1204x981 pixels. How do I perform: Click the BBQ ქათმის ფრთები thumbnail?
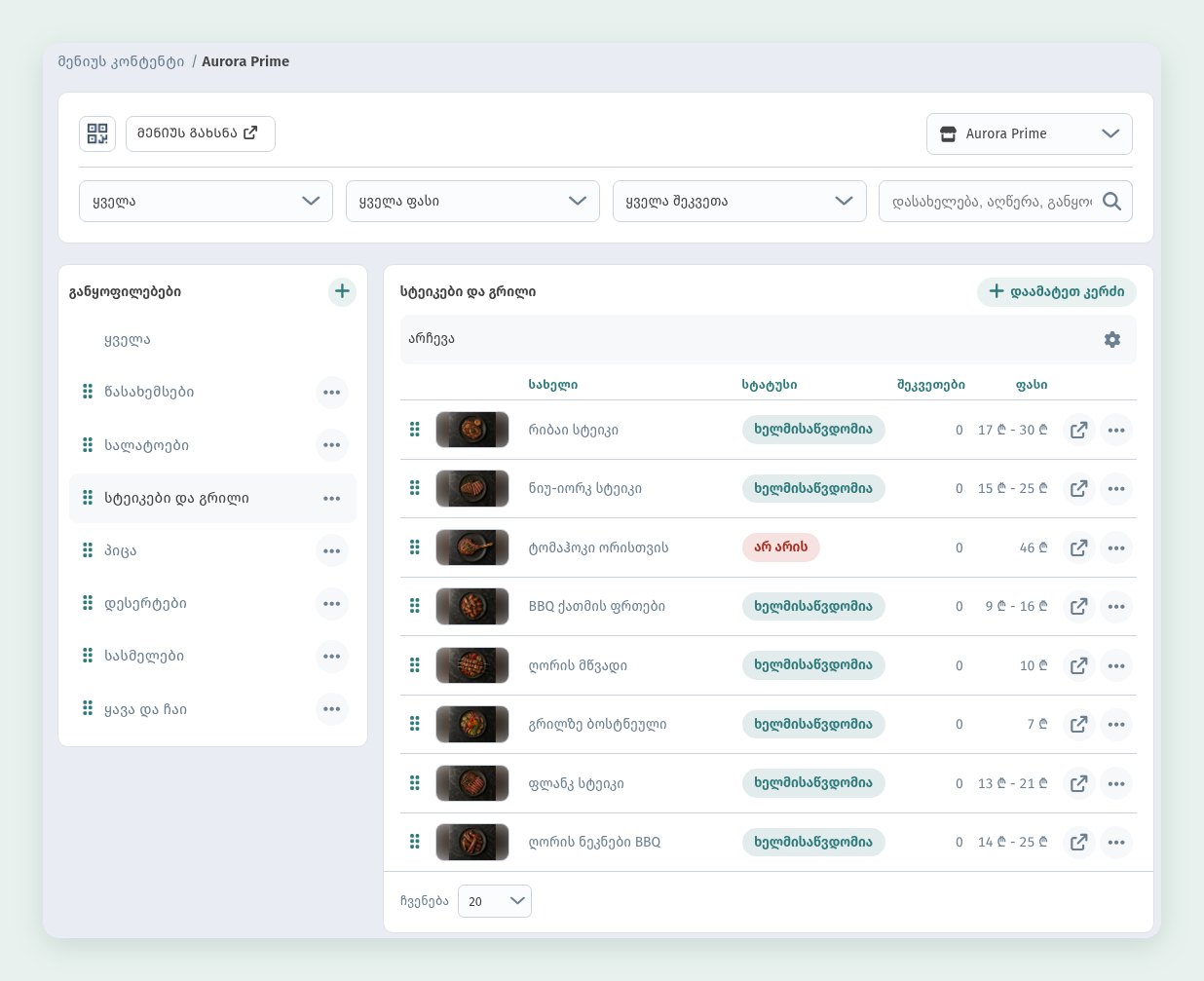tap(472, 607)
